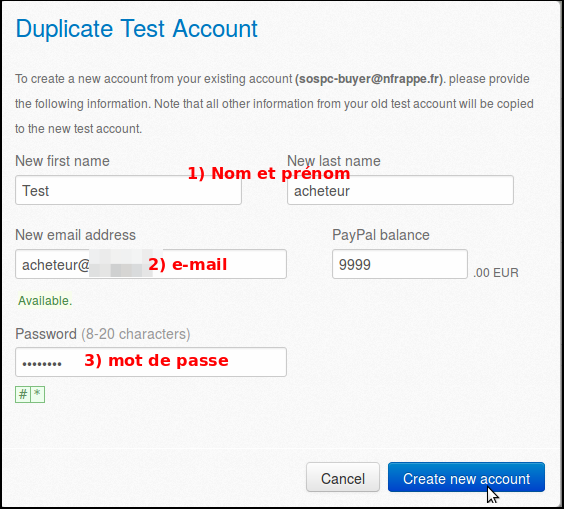Viewport: 564px width, 510px height.
Task: Click the # password strength indicator
Action: click(x=23, y=395)
